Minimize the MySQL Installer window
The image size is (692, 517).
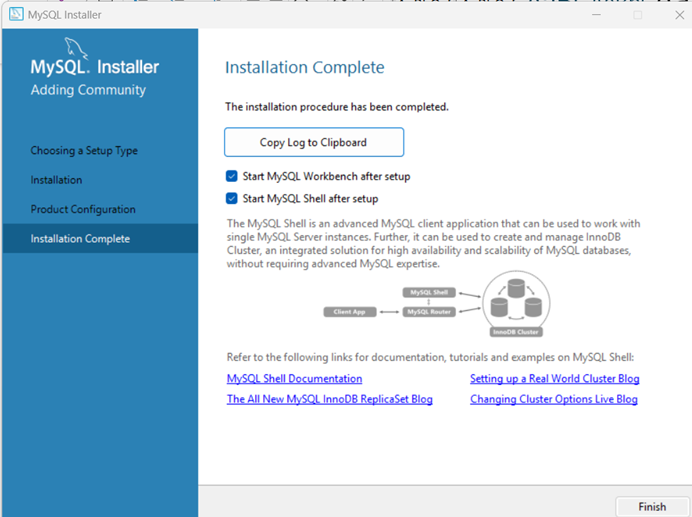(x=596, y=15)
